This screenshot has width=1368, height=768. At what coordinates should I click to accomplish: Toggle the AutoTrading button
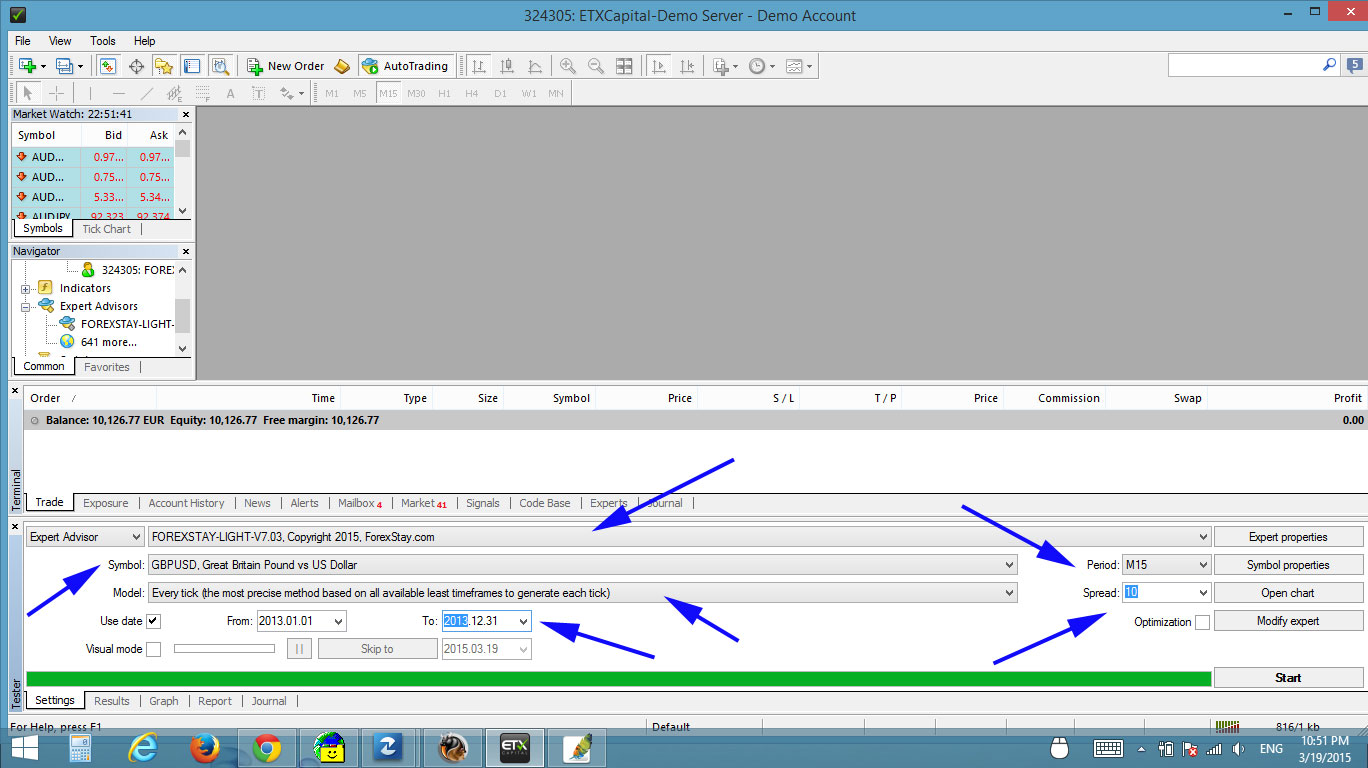point(406,66)
